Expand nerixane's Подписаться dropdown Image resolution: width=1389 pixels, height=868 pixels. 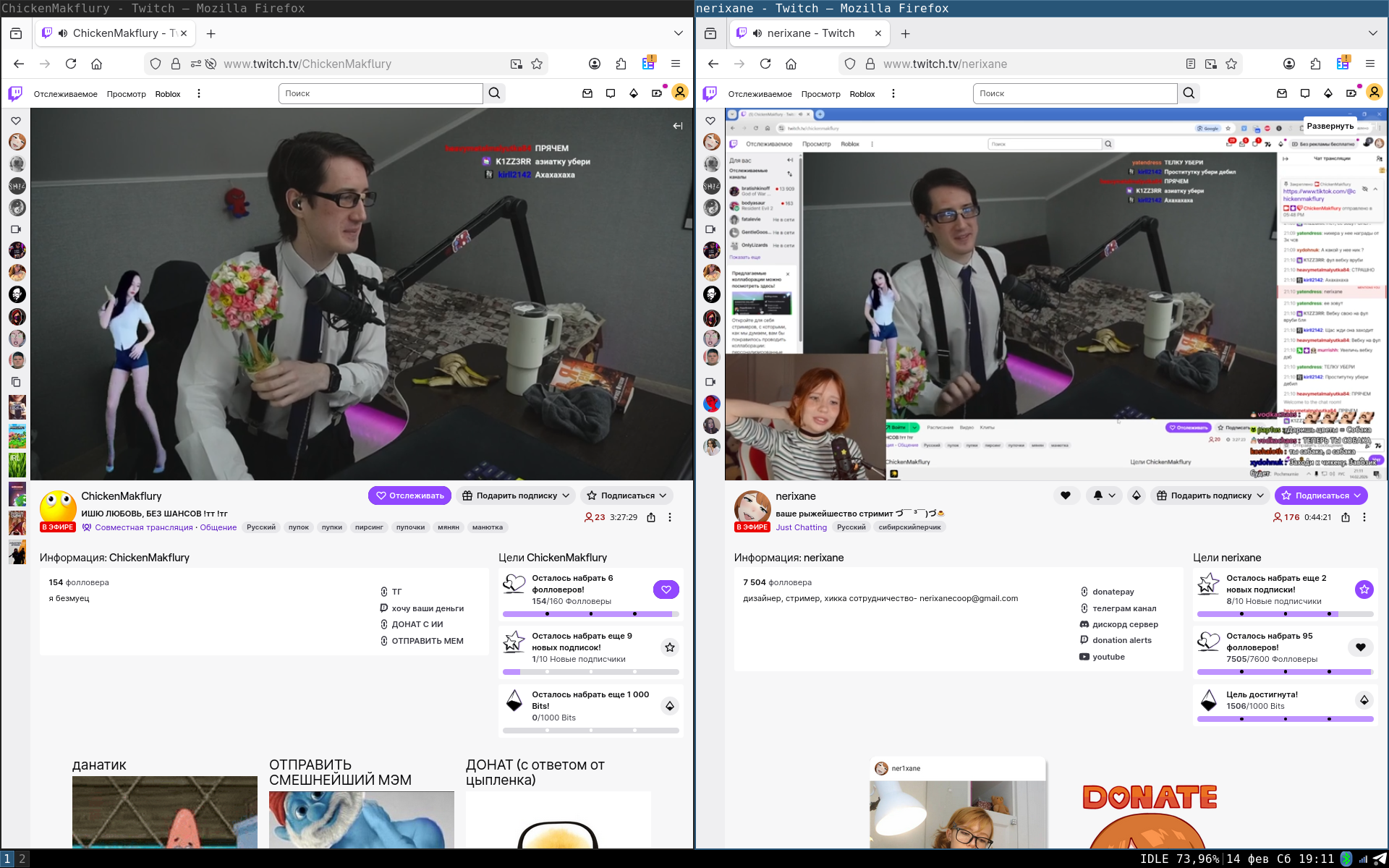tap(1321, 495)
